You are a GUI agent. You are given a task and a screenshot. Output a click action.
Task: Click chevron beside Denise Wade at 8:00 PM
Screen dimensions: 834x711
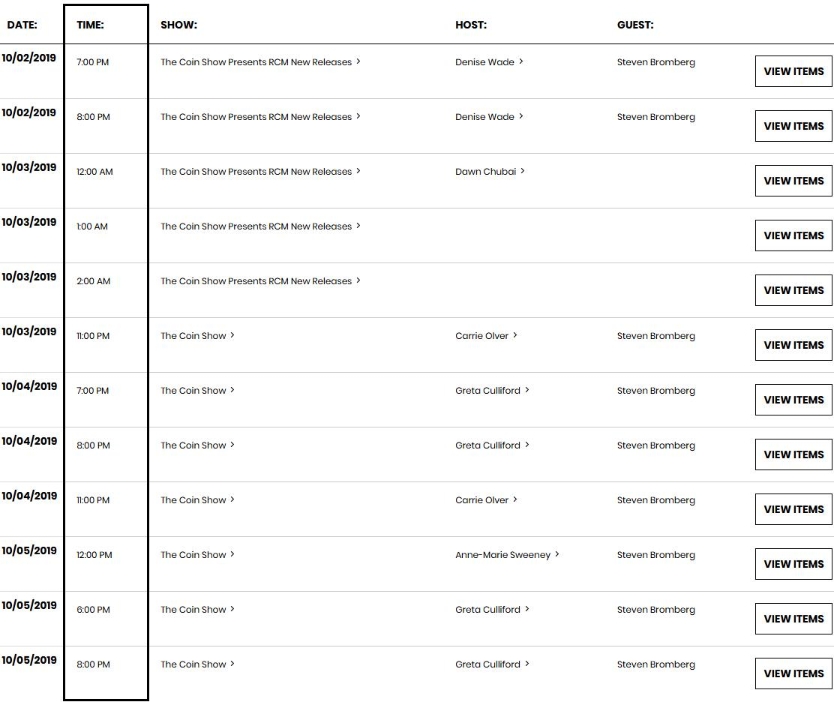click(521, 116)
